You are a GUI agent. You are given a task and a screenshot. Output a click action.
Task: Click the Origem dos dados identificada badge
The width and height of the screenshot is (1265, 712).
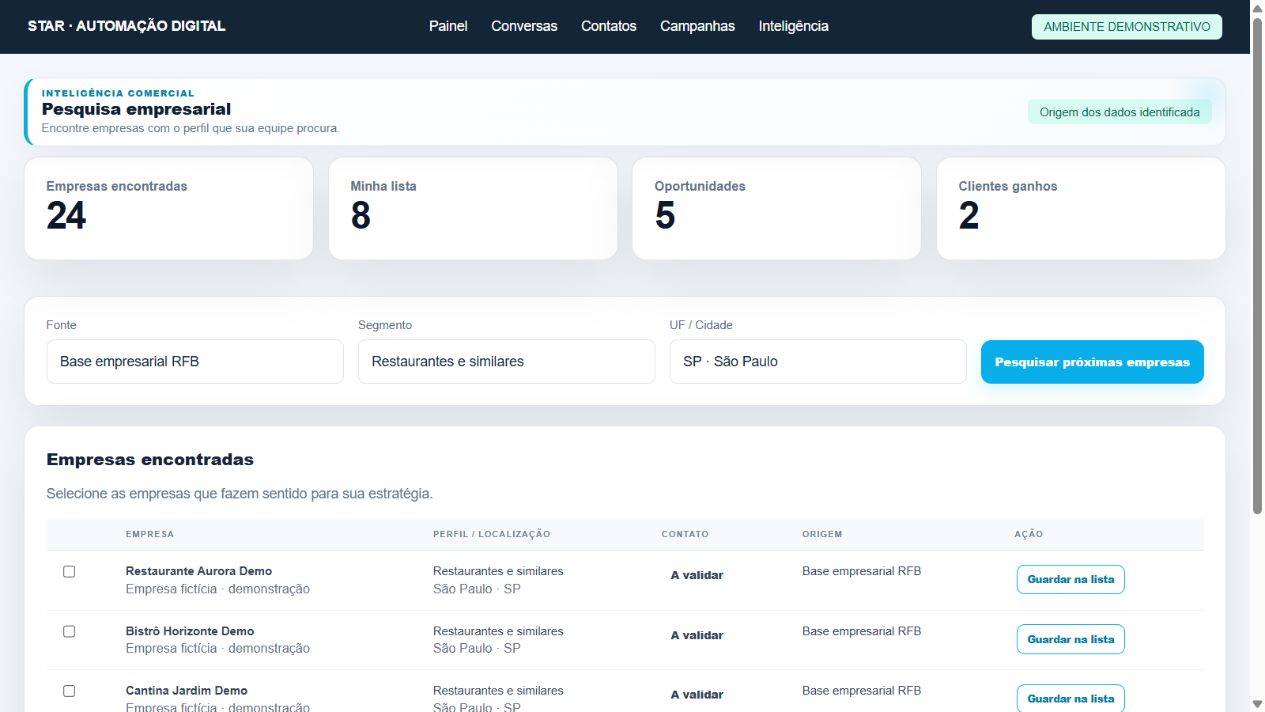1120,112
